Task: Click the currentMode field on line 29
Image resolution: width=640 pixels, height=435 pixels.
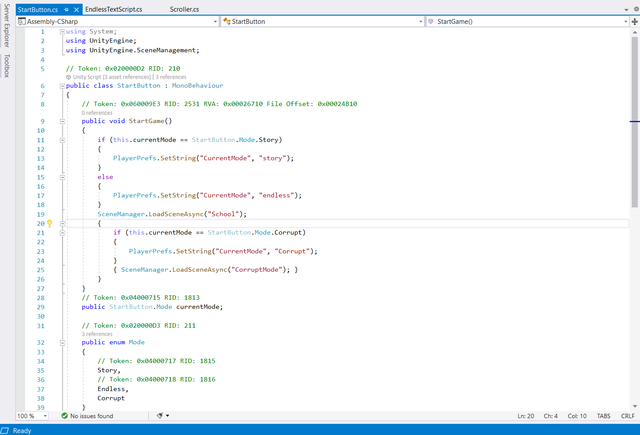Action: [198, 307]
